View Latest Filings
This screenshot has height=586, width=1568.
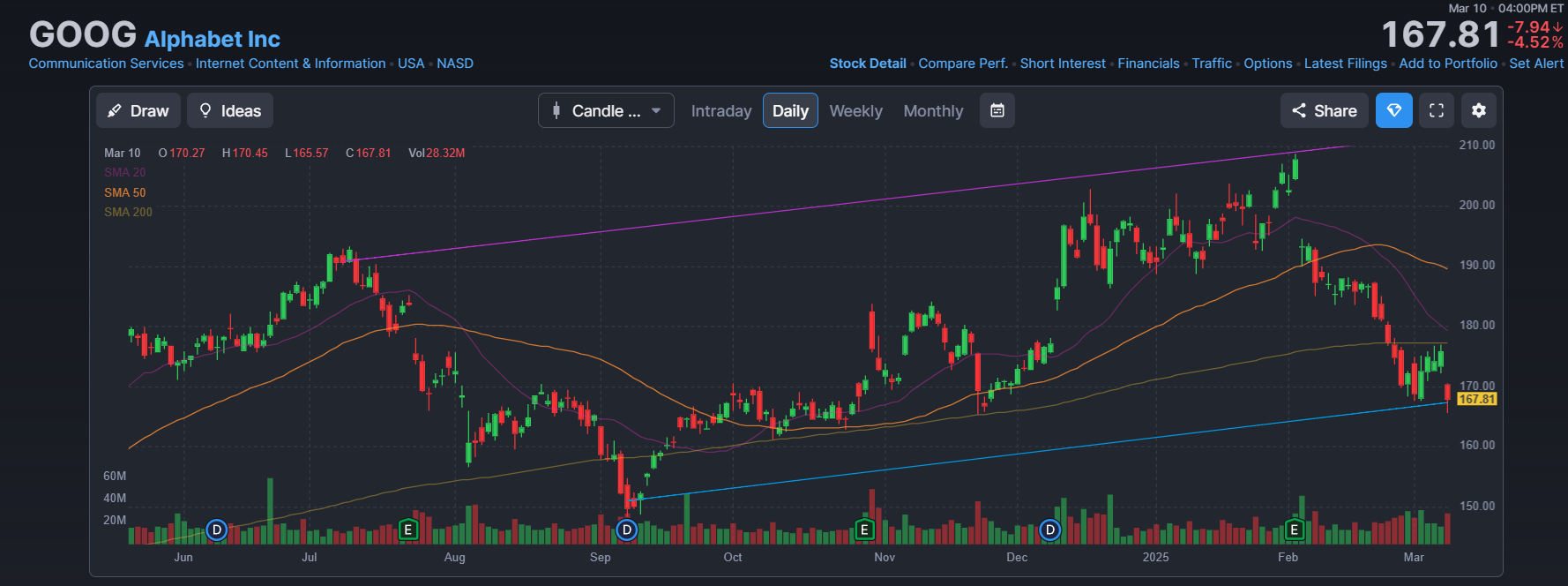click(x=1346, y=64)
